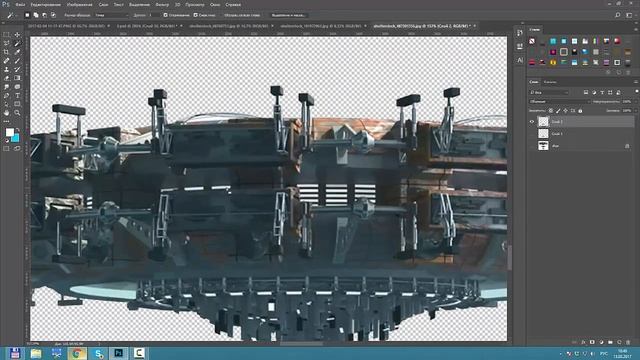Select the Crop tool
The height and width of the screenshot is (360, 640).
point(6,52)
